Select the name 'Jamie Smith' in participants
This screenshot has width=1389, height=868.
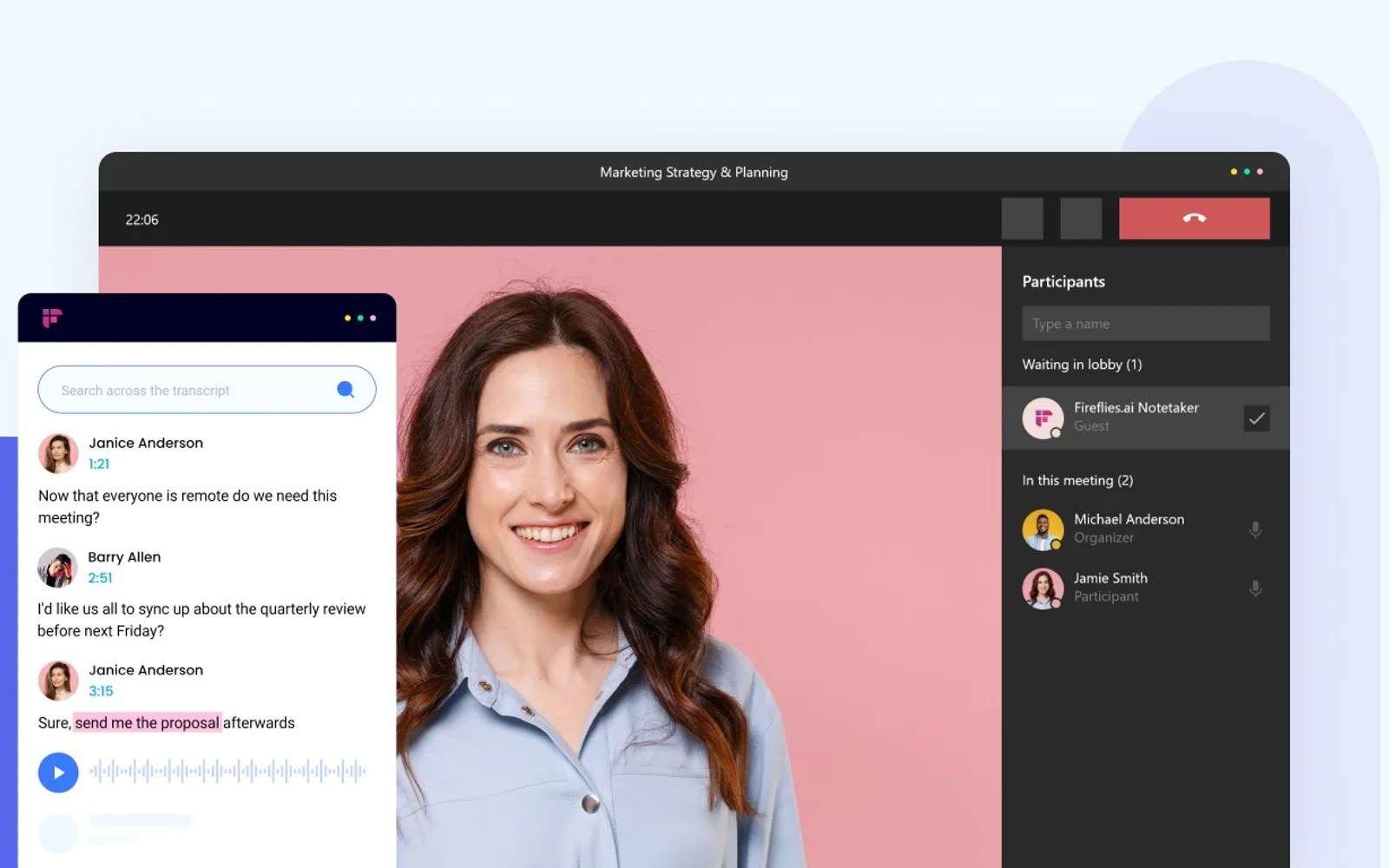click(1110, 578)
